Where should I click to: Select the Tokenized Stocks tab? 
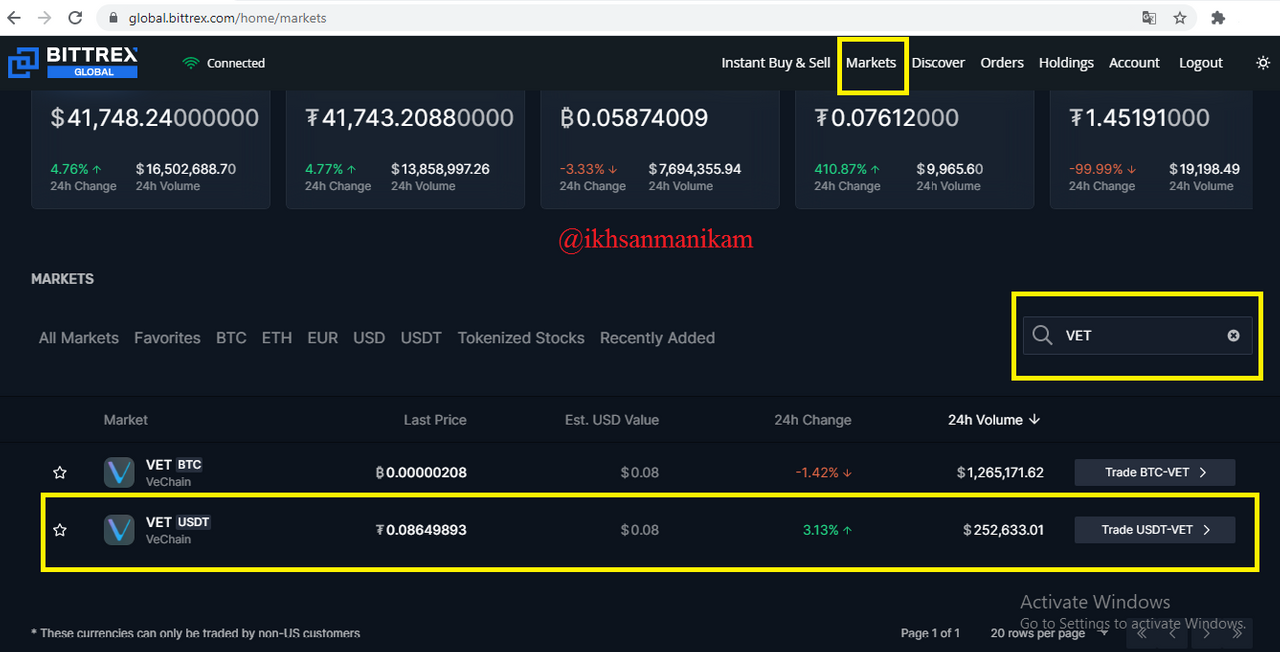coord(521,338)
